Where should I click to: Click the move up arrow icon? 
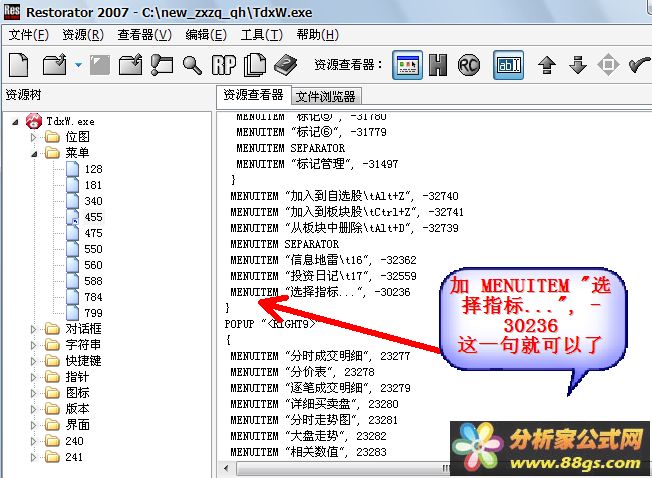pyautogui.click(x=547, y=65)
